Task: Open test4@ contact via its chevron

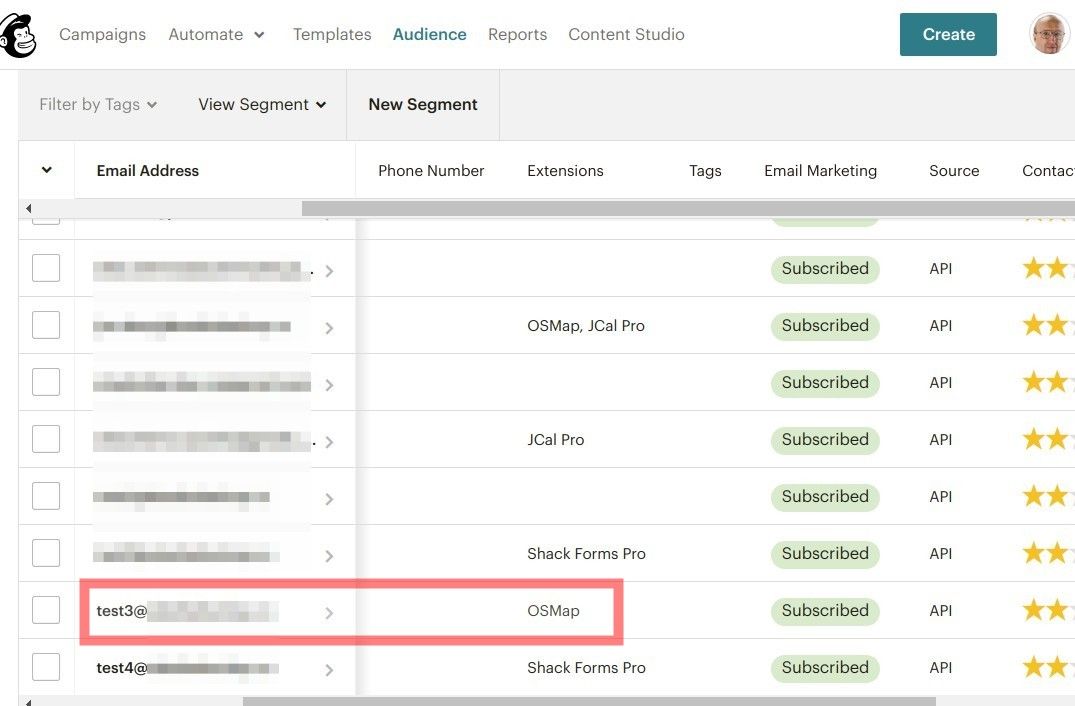Action: point(329,670)
